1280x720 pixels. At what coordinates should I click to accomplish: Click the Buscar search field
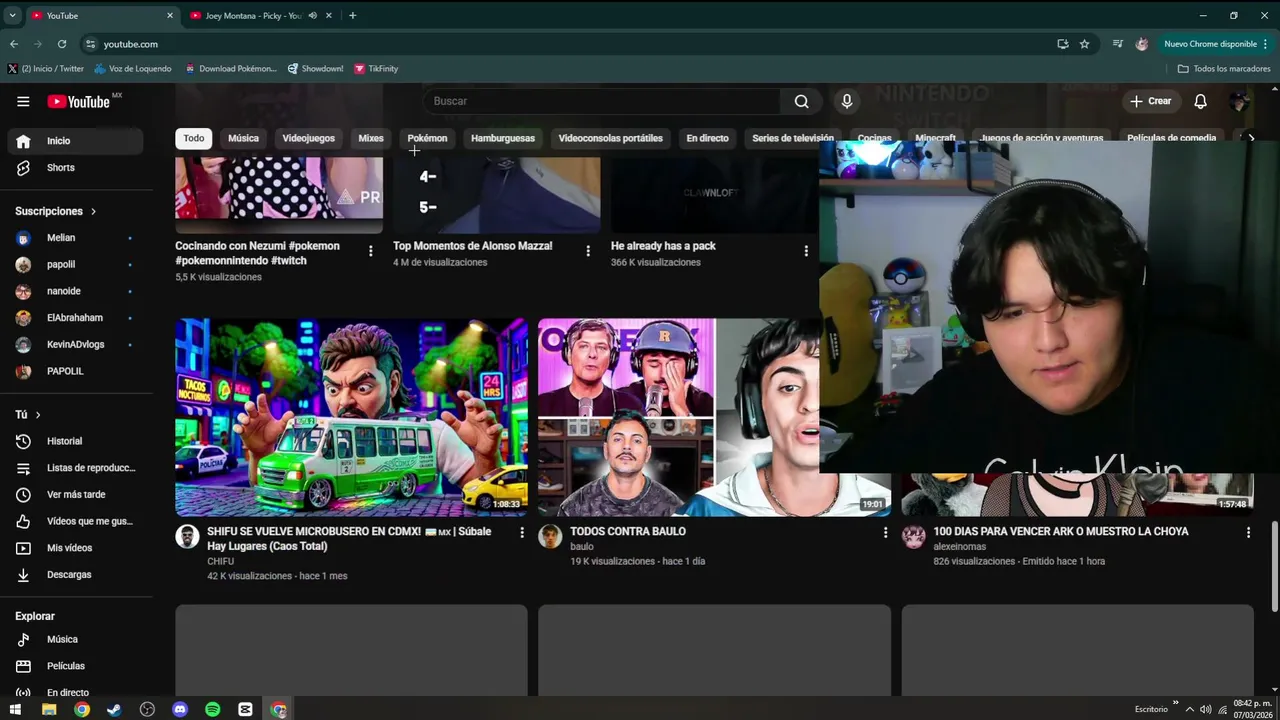(603, 101)
